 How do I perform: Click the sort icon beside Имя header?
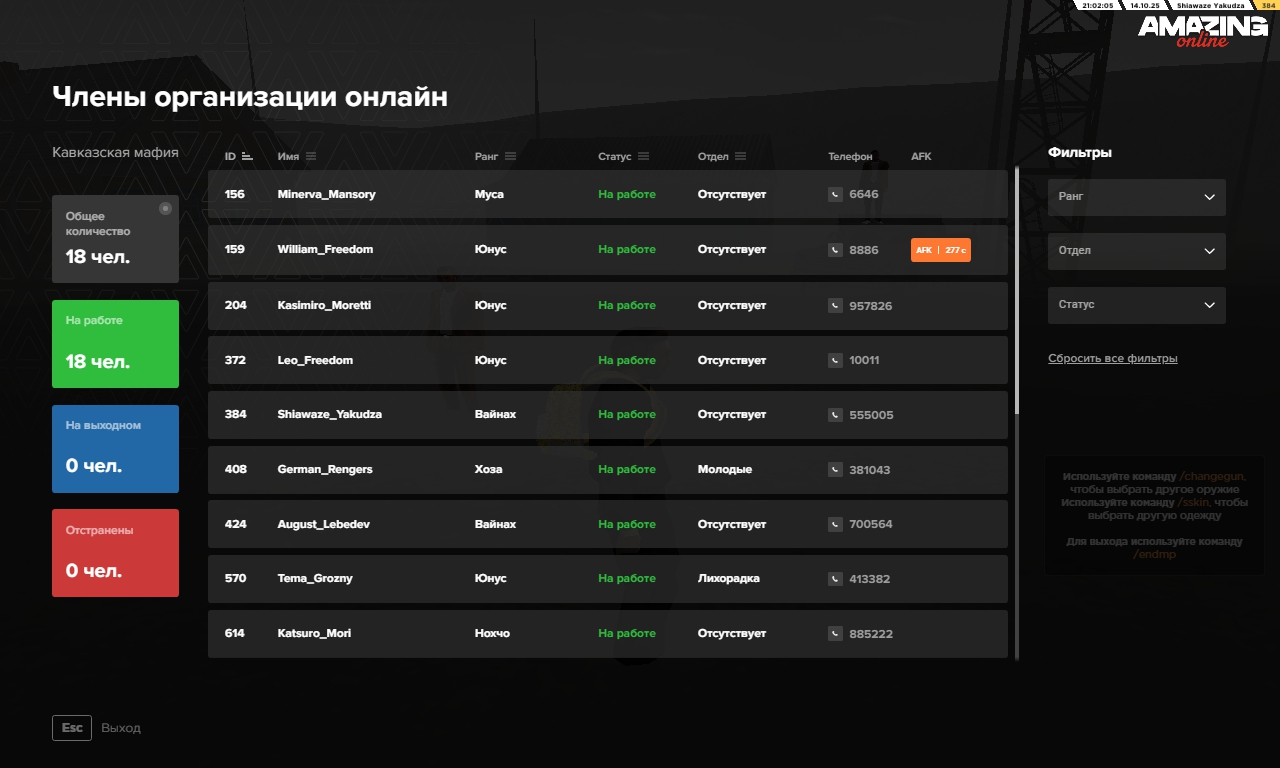tap(311, 157)
